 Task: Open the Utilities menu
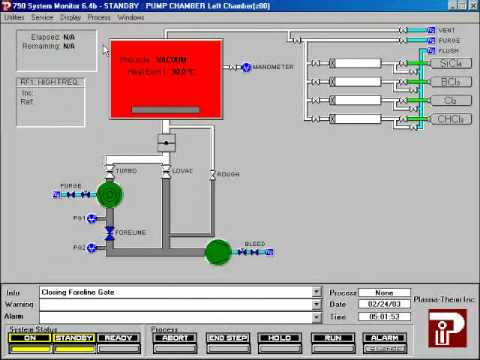14,17
